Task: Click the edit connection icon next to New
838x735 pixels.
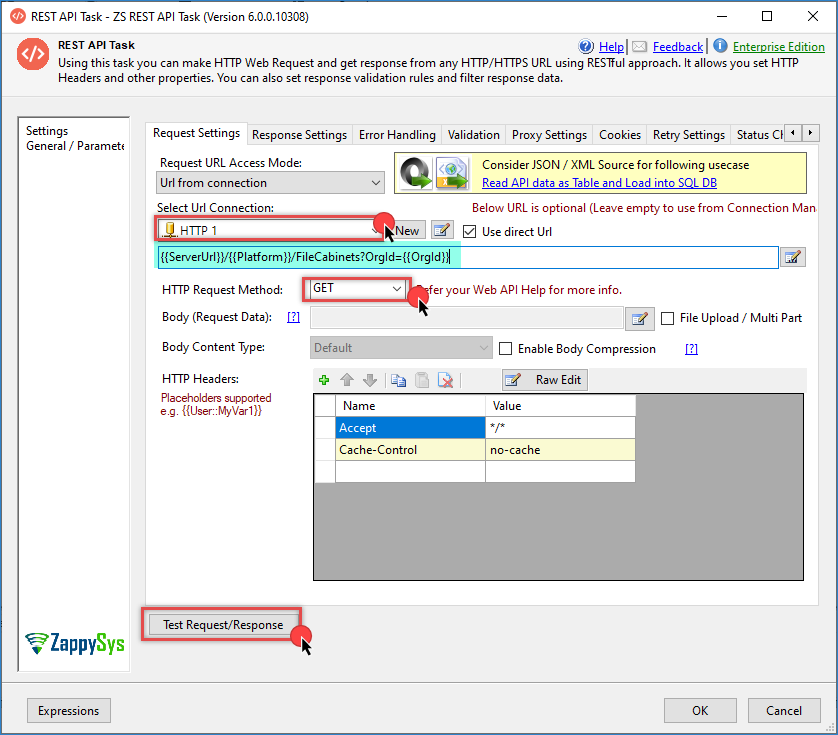Action: point(442,230)
